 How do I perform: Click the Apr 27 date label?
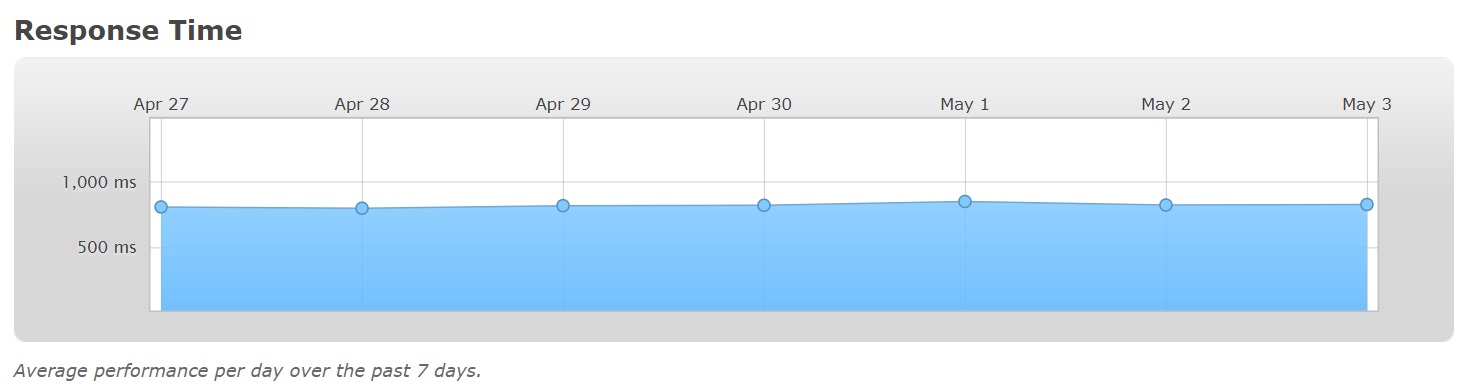tap(161, 104)
